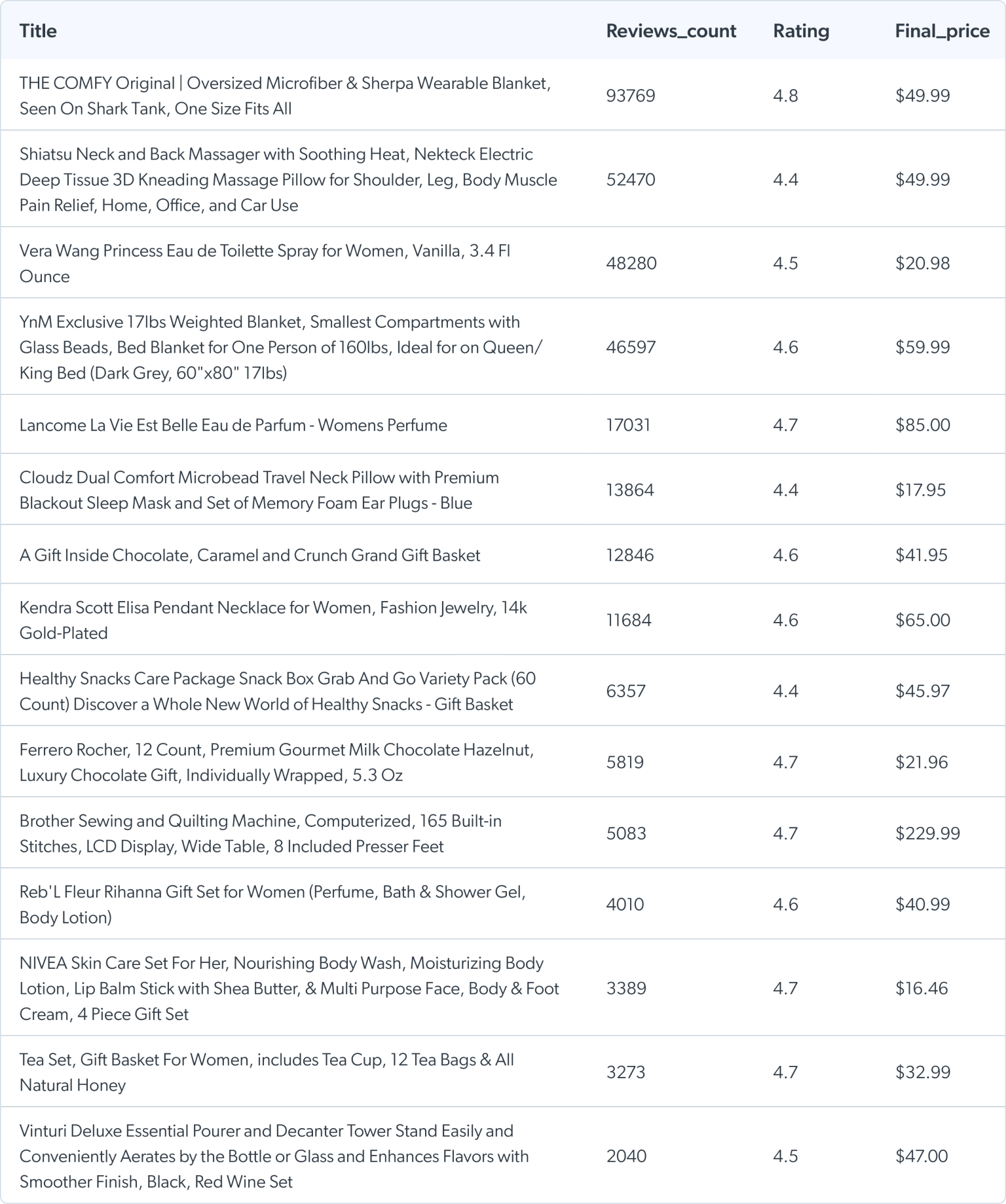The width and height of the screenshot is (1006, 1204).
Task: Click the Reb'L Fleur Rihanna Gift Set title
Action: tap(272, 904)
